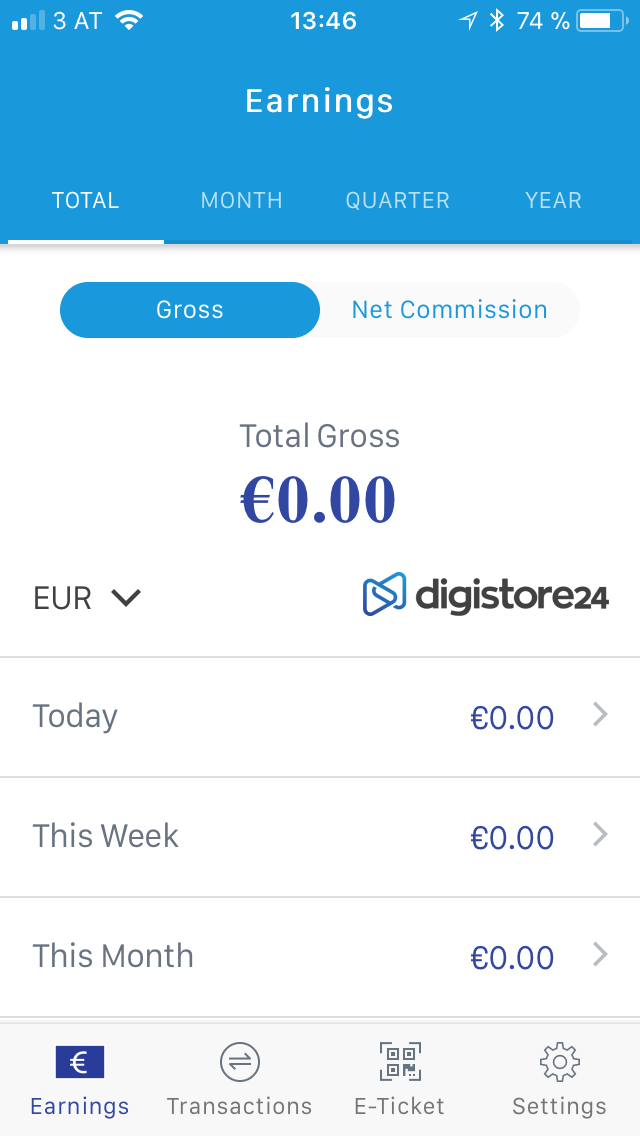
Task: Open the E-Ticket QR code icon
Action: click(400, 1062)
